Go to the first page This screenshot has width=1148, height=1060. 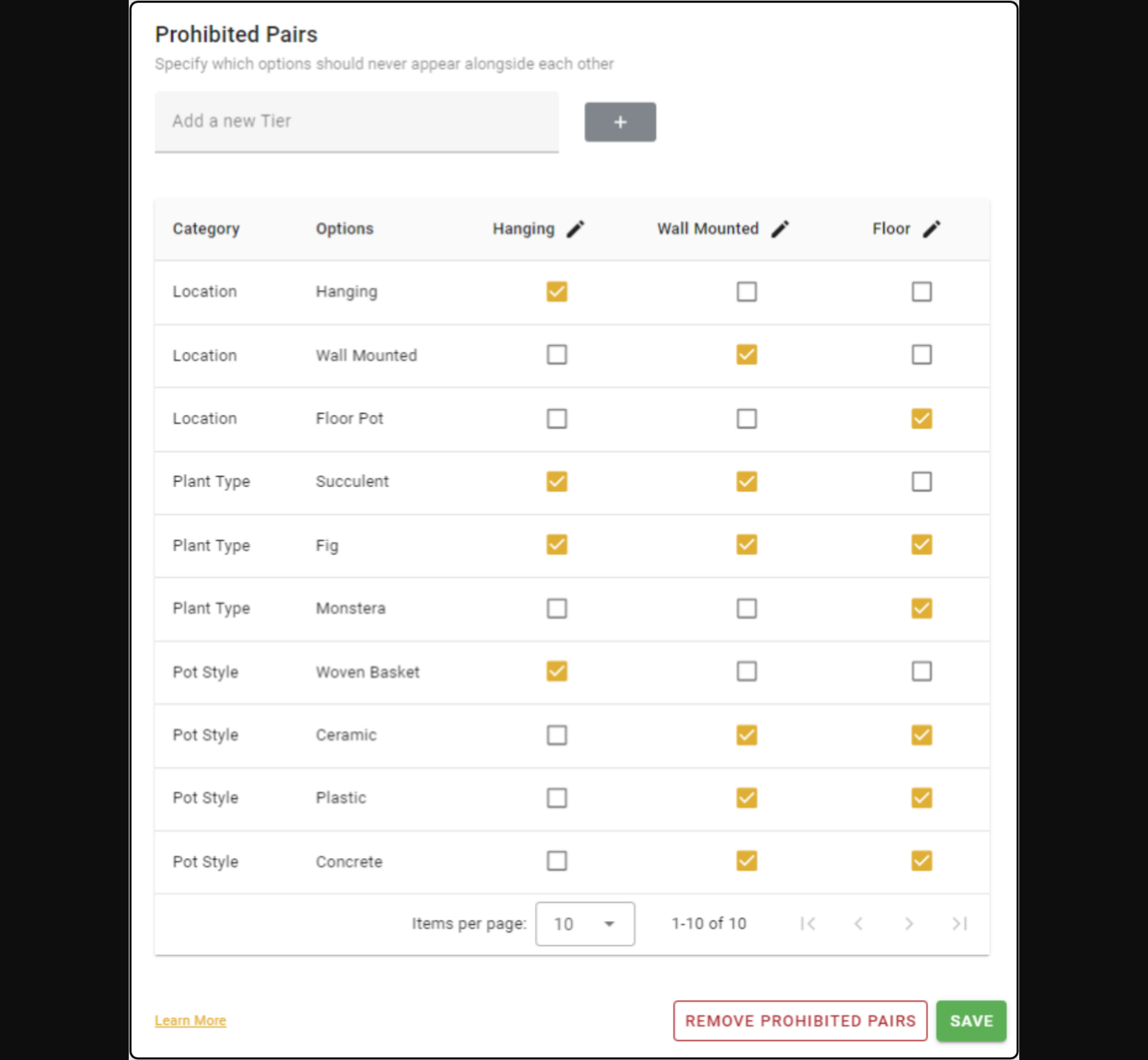pos(808,924)
